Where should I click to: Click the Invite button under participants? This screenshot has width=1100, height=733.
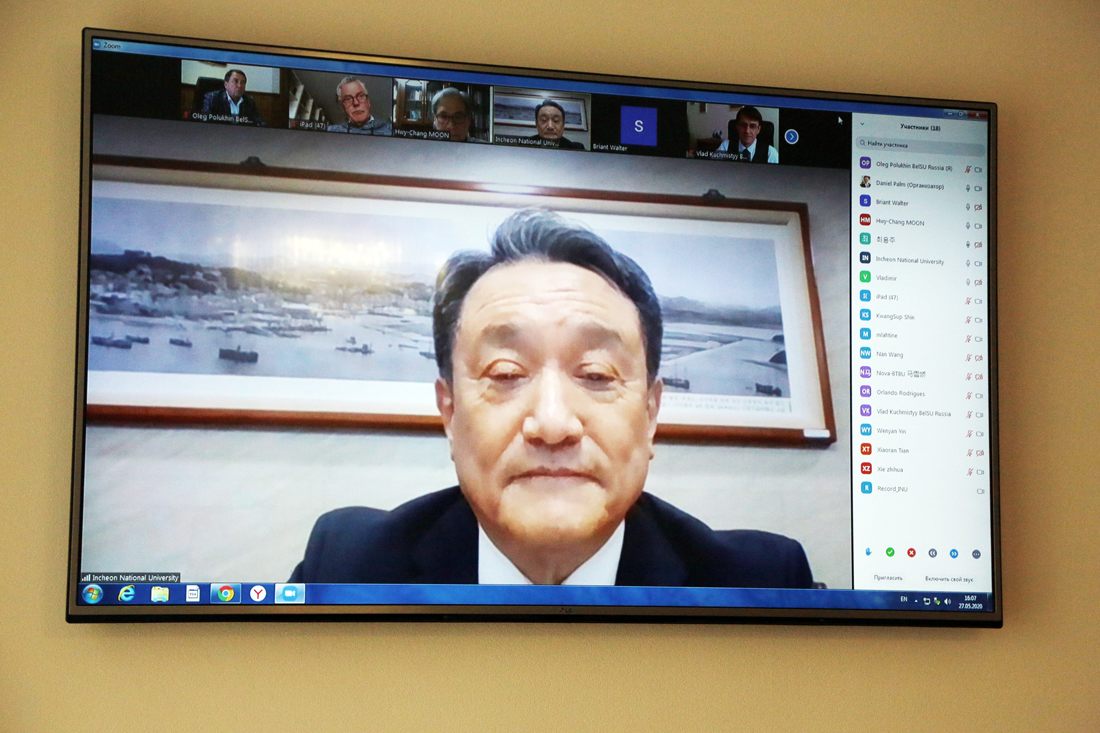tap(887, 579)
